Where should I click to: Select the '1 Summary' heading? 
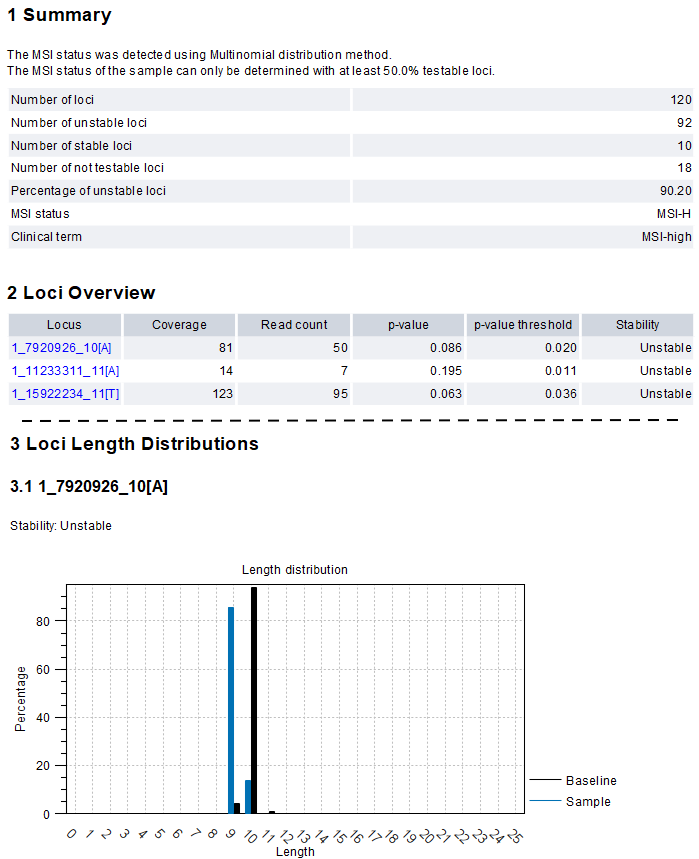pos(59,15)
